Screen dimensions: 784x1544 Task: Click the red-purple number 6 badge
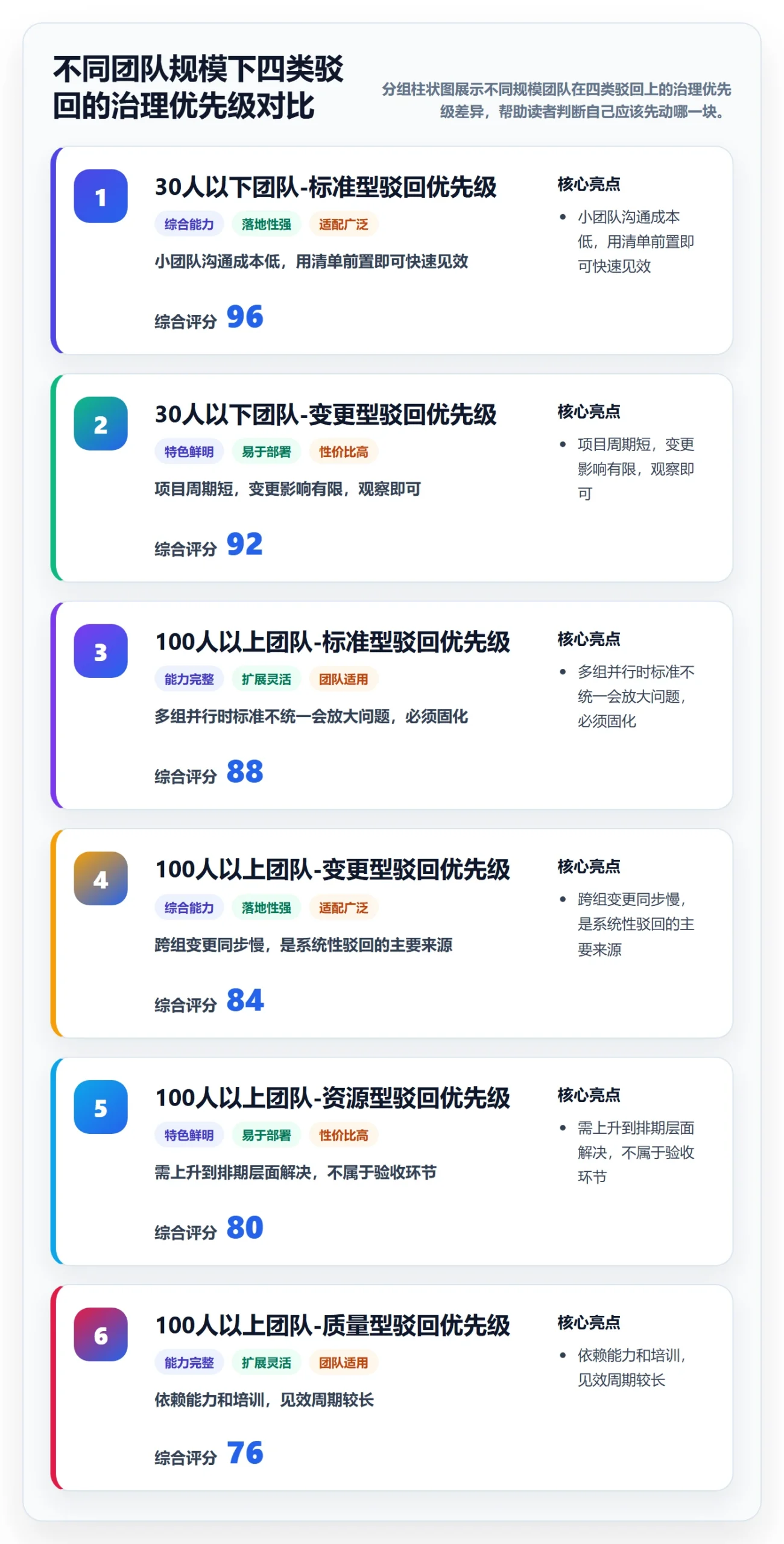click(101, 1334)
